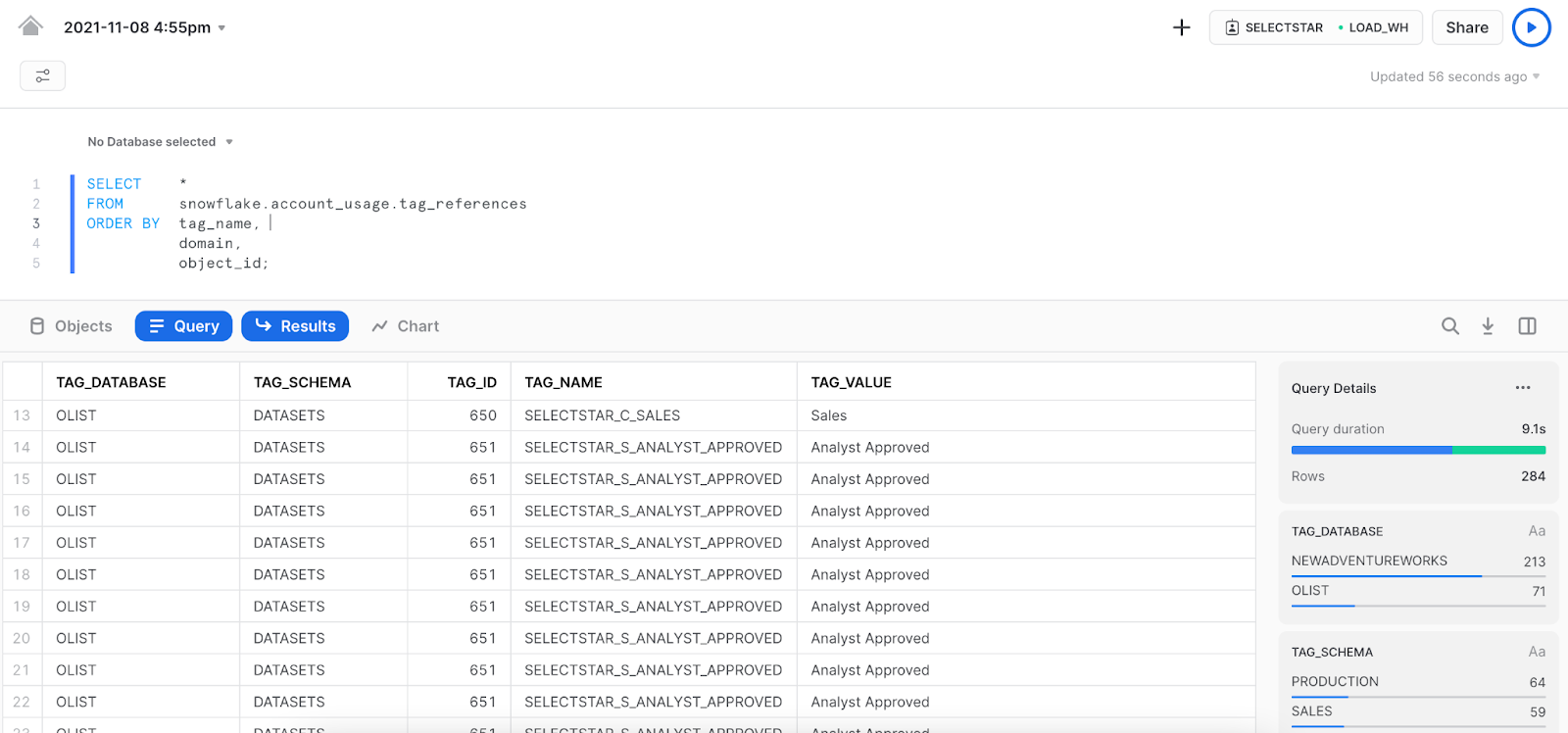Switch to the Objects tab
Image resolution: width=1568 pixels, height=733 pixels.
click(71, 326)
